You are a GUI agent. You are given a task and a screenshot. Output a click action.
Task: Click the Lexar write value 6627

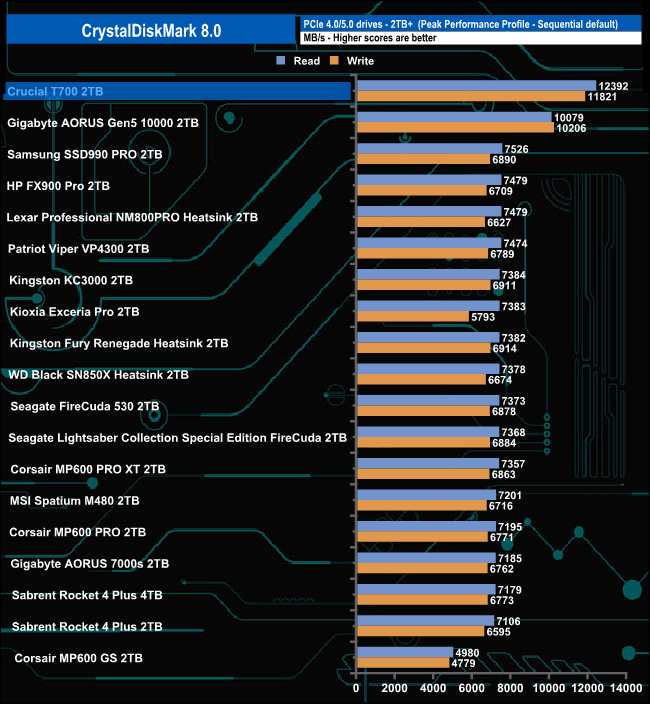click(x=499, y=222)
